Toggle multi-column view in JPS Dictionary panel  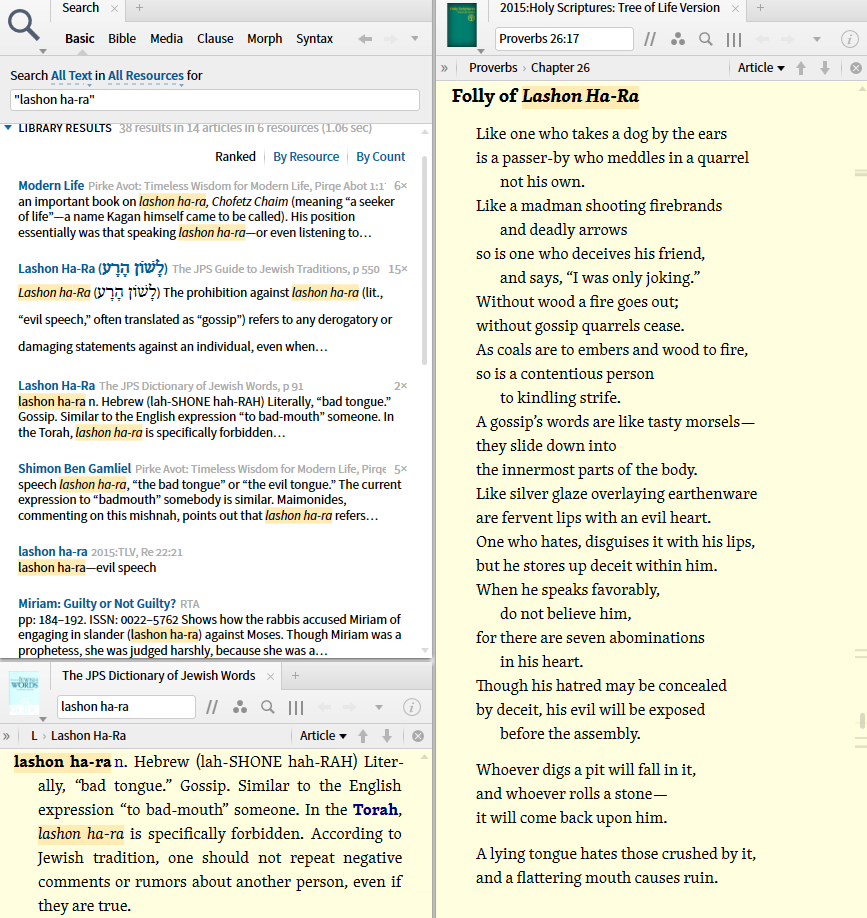[x=296, y=707]
